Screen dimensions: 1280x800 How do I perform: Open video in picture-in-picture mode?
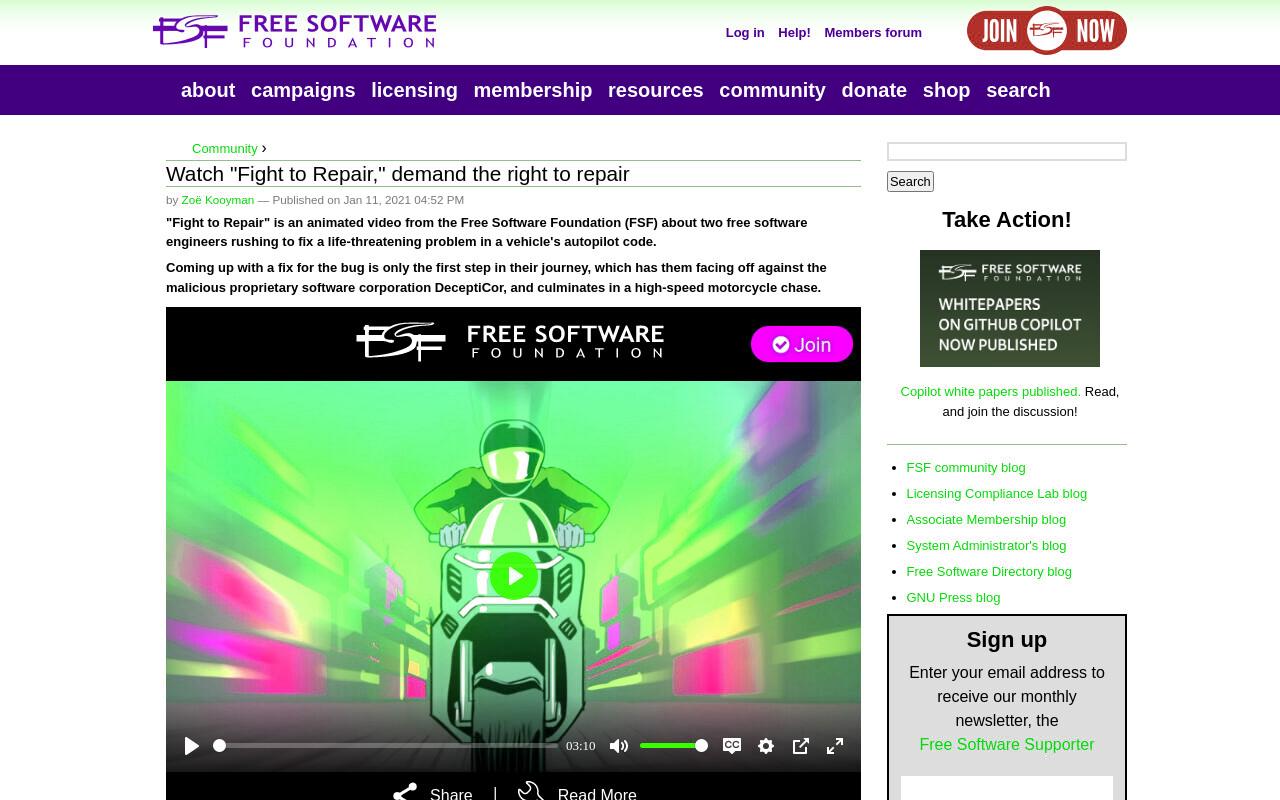coord(801,746)
